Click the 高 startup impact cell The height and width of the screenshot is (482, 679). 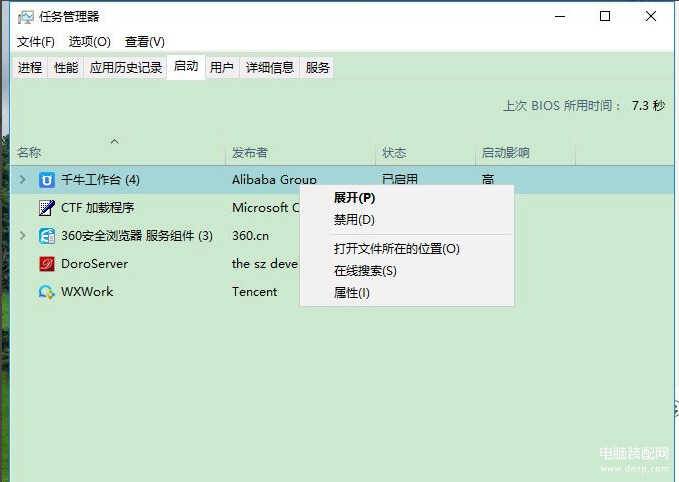coord(488,179)
